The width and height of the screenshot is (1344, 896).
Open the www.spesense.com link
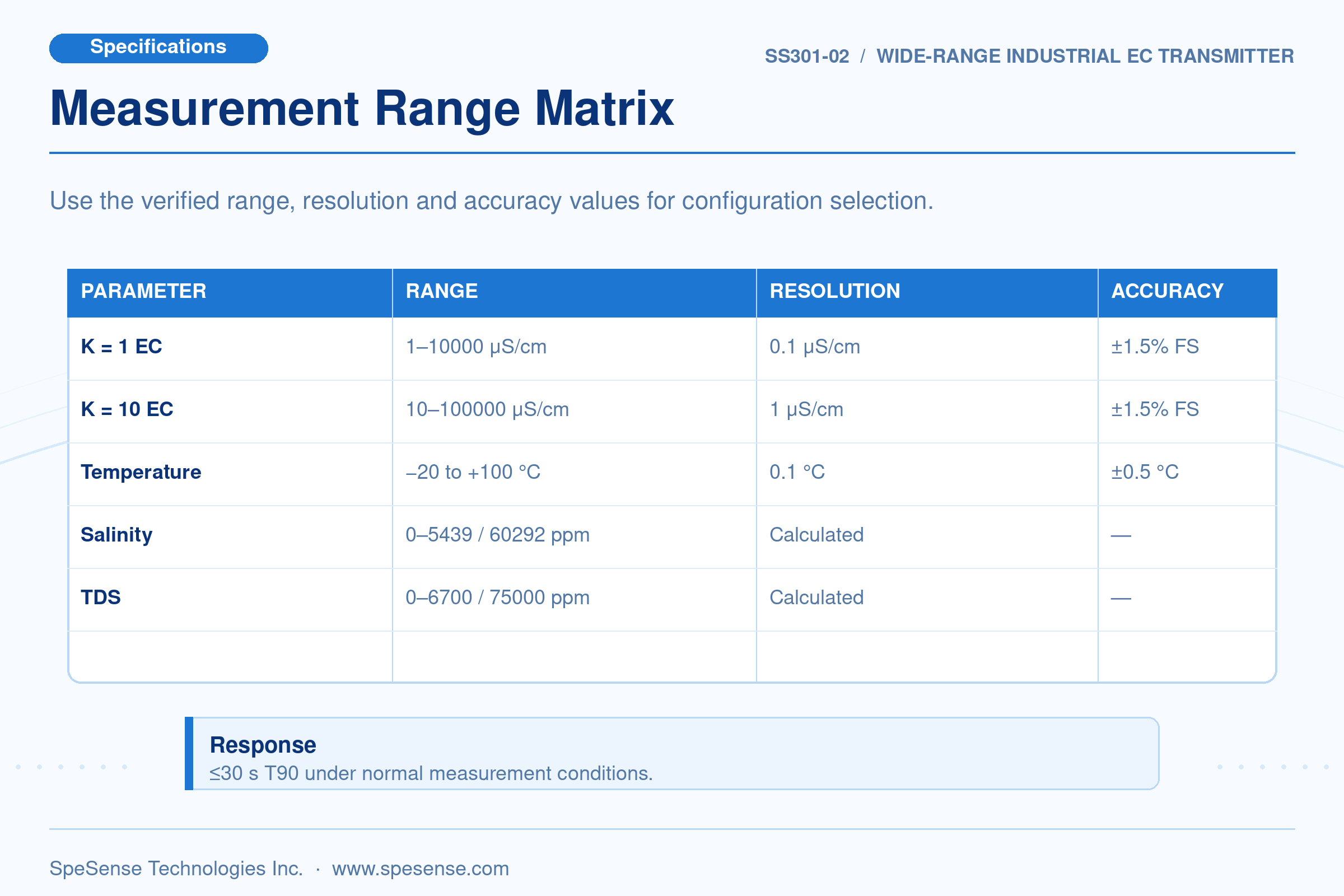(x=420, y=868)
